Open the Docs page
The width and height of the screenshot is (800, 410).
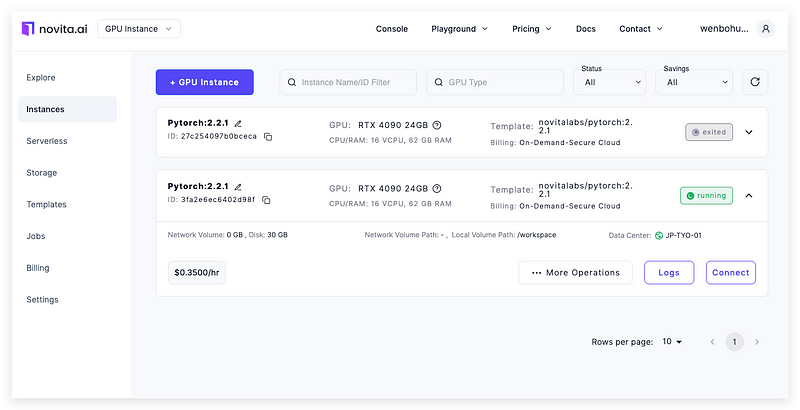coord(586,29)
